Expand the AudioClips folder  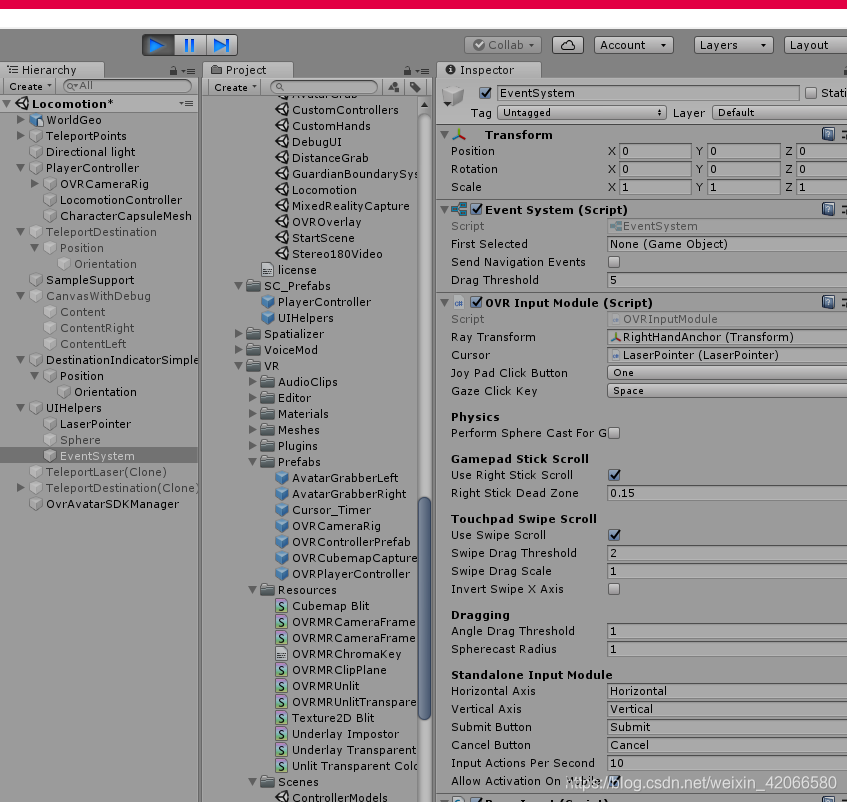coord(252,382)
